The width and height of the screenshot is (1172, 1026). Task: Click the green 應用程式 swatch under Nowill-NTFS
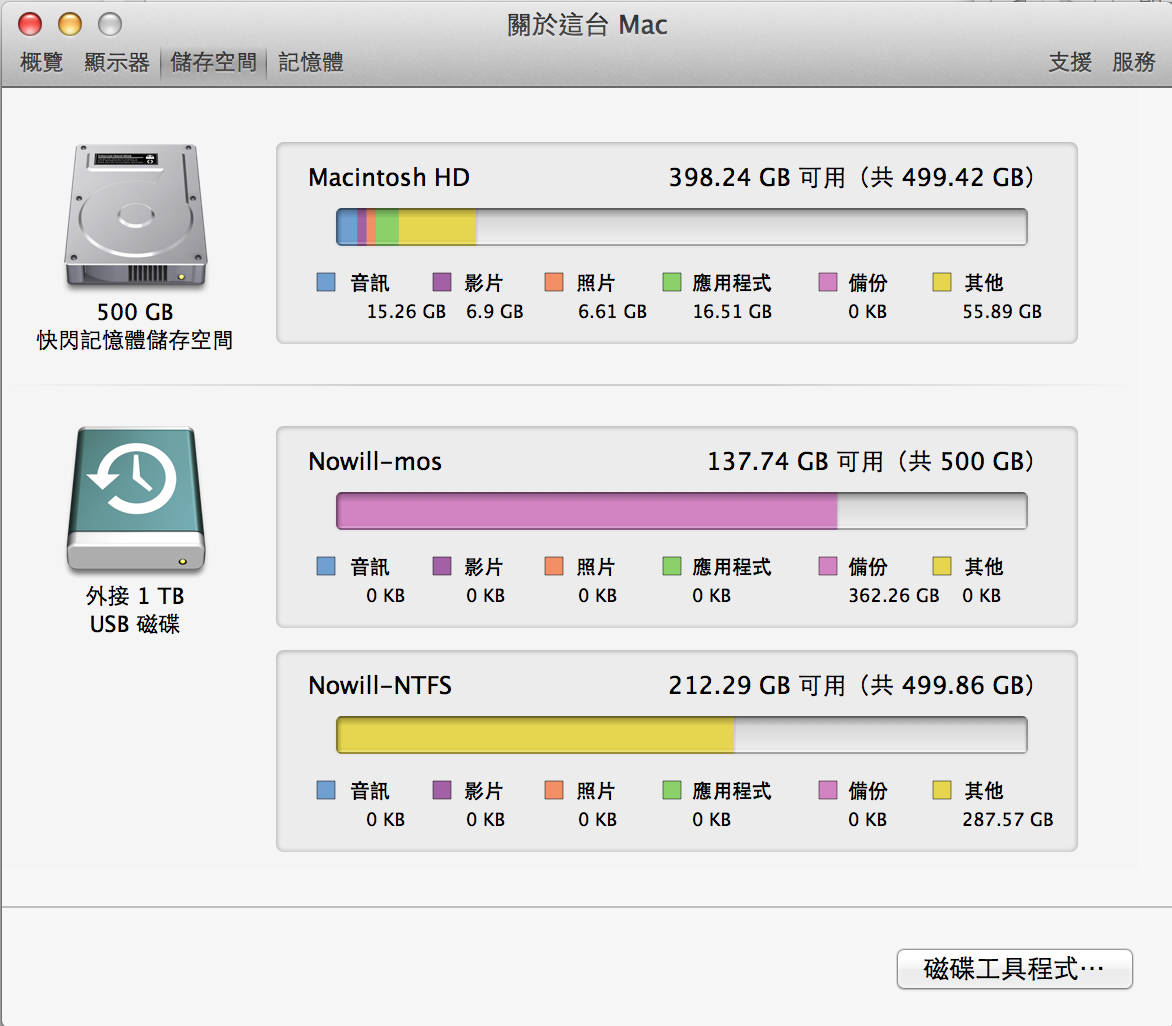pos(672,791)
